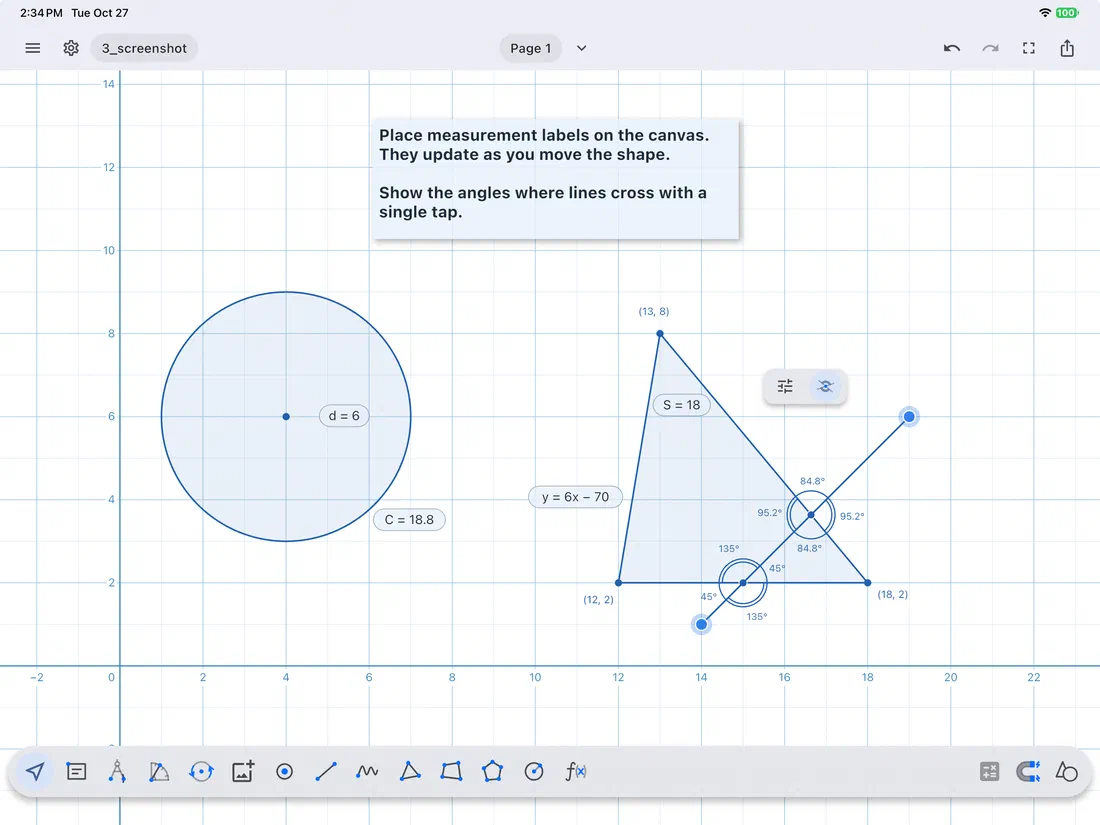1100x825 pixels.
Task: Select the pentagon polygon tool
Action: [492, 772]
